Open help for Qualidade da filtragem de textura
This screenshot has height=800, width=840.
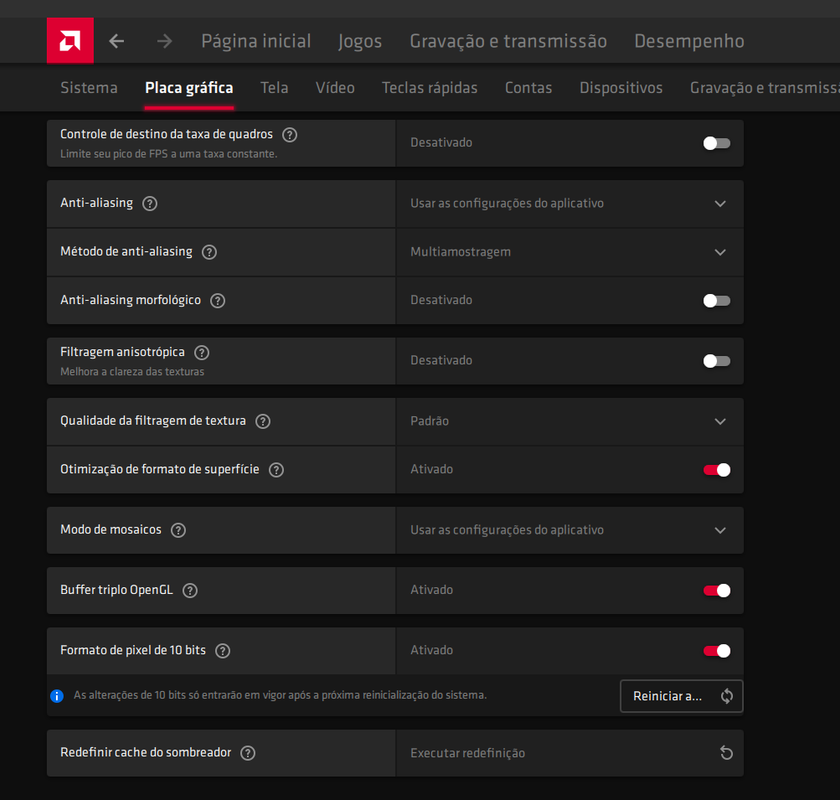[x=263, y=421]
